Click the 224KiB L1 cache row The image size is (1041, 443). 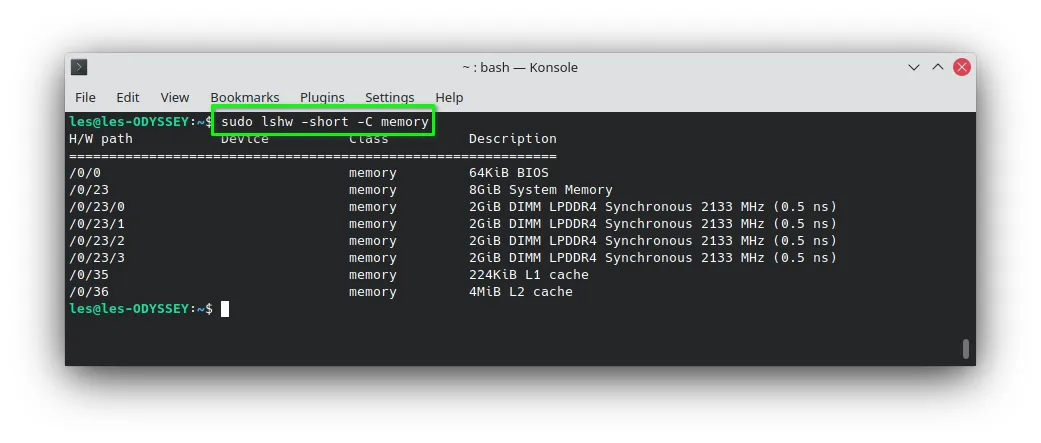pos(329,275)
